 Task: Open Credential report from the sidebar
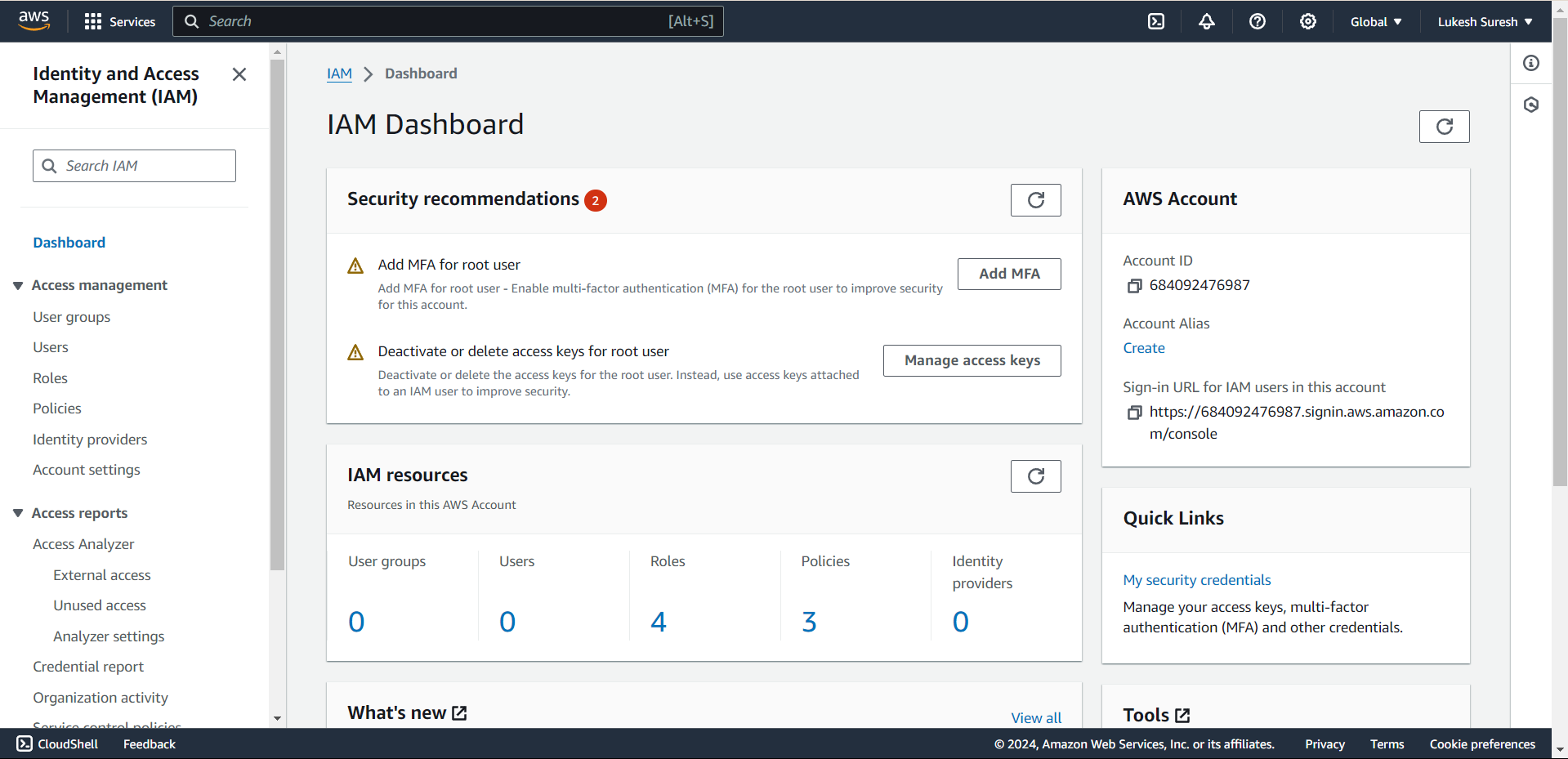[87, 666]
